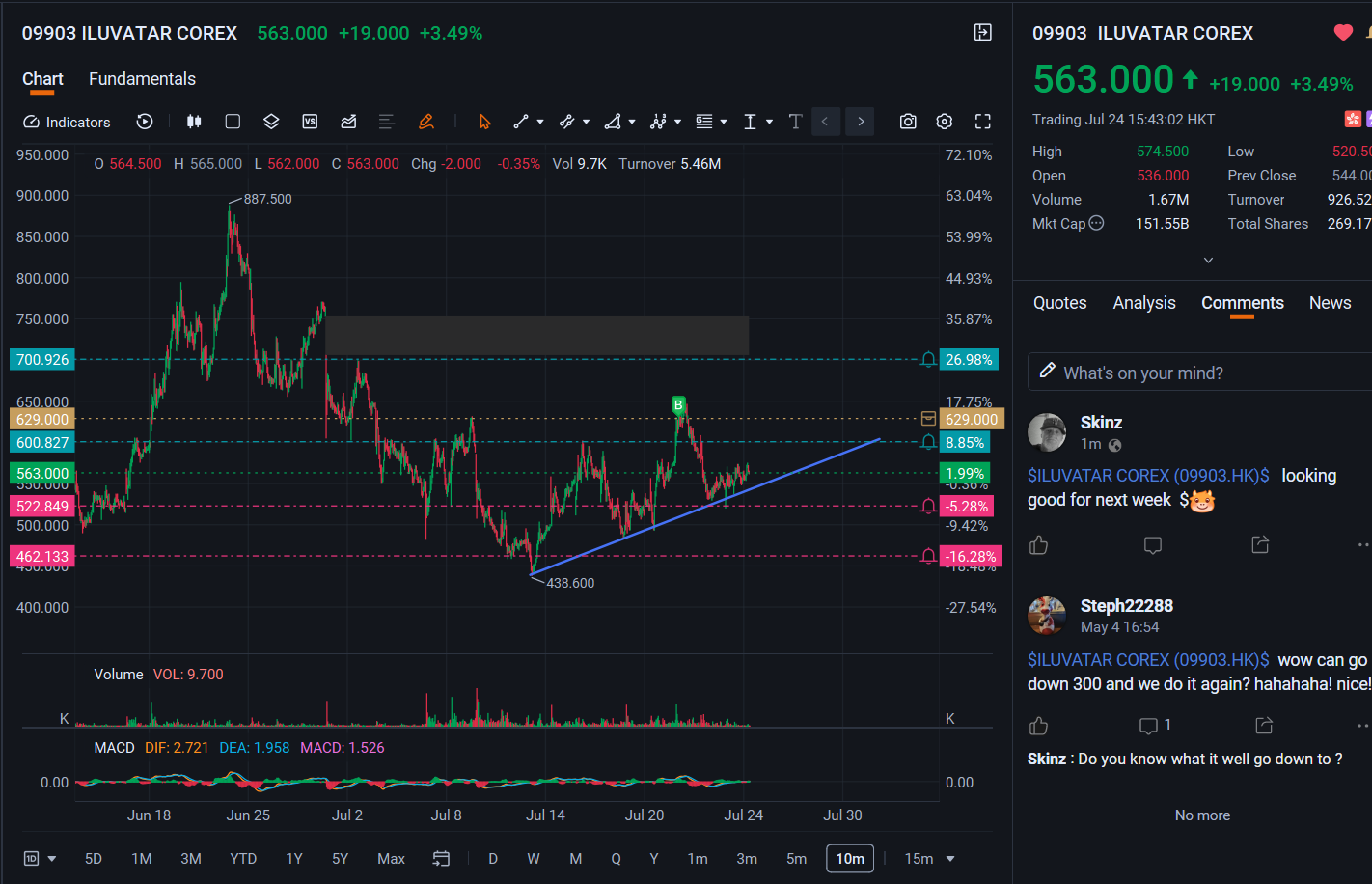
Task: Open Steph22288's profile avatar
Action: (x=1047, y=616)
